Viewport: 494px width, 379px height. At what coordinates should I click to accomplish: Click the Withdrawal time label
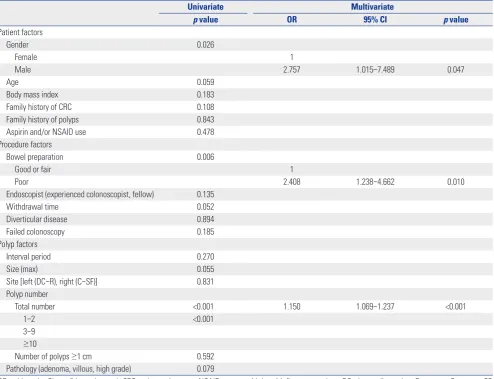(x=32, y=207)
